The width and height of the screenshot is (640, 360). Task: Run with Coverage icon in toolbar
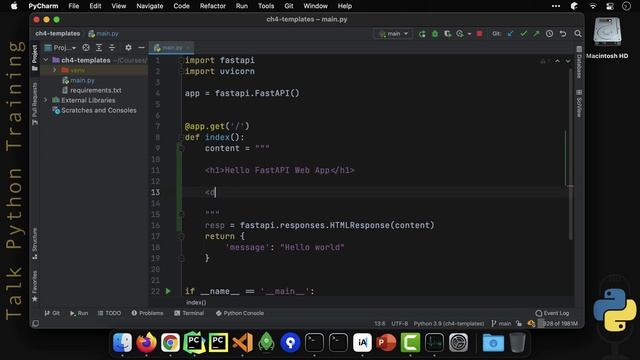pyautogui.click(x=448, y=34)
